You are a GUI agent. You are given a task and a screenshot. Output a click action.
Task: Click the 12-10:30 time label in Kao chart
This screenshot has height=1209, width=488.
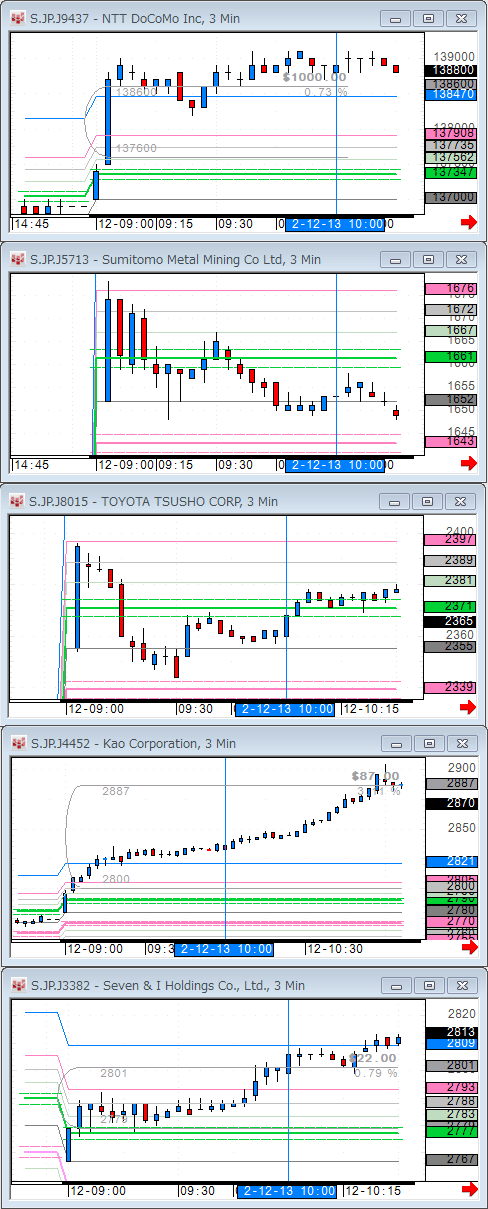point(336,949)
